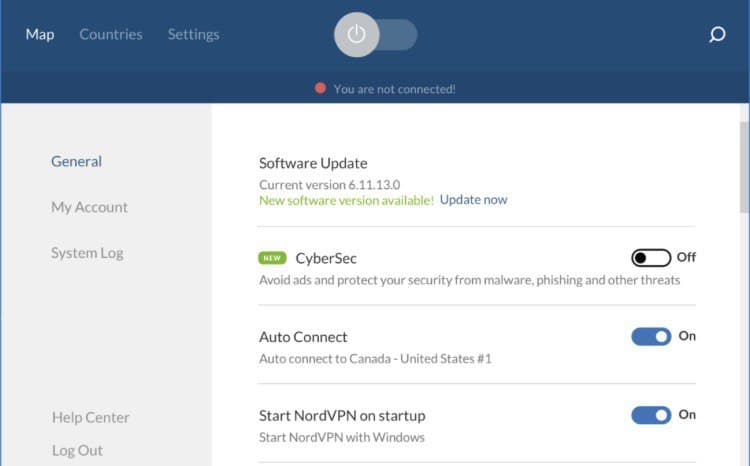Turn off Start NordVPN on startup
750x466 pixels.
[651, 415]
